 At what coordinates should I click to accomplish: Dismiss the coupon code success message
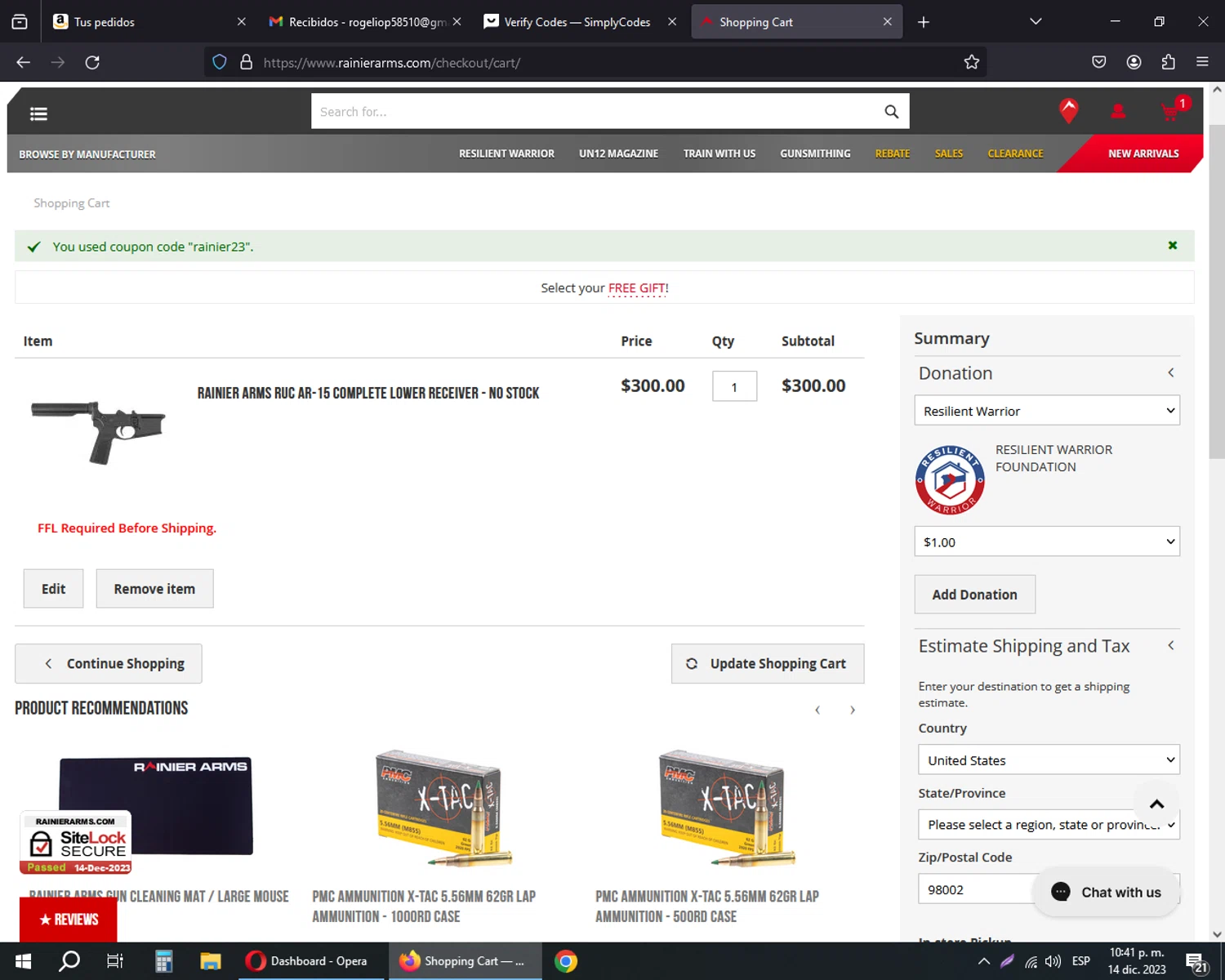pyautogui.click(x=1173, y=245)
